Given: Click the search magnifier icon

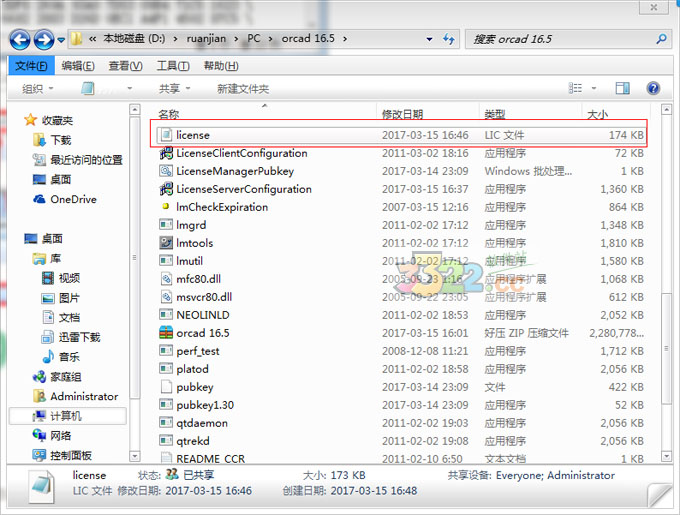Looking at the screenshot, I should tap(661, 39).
